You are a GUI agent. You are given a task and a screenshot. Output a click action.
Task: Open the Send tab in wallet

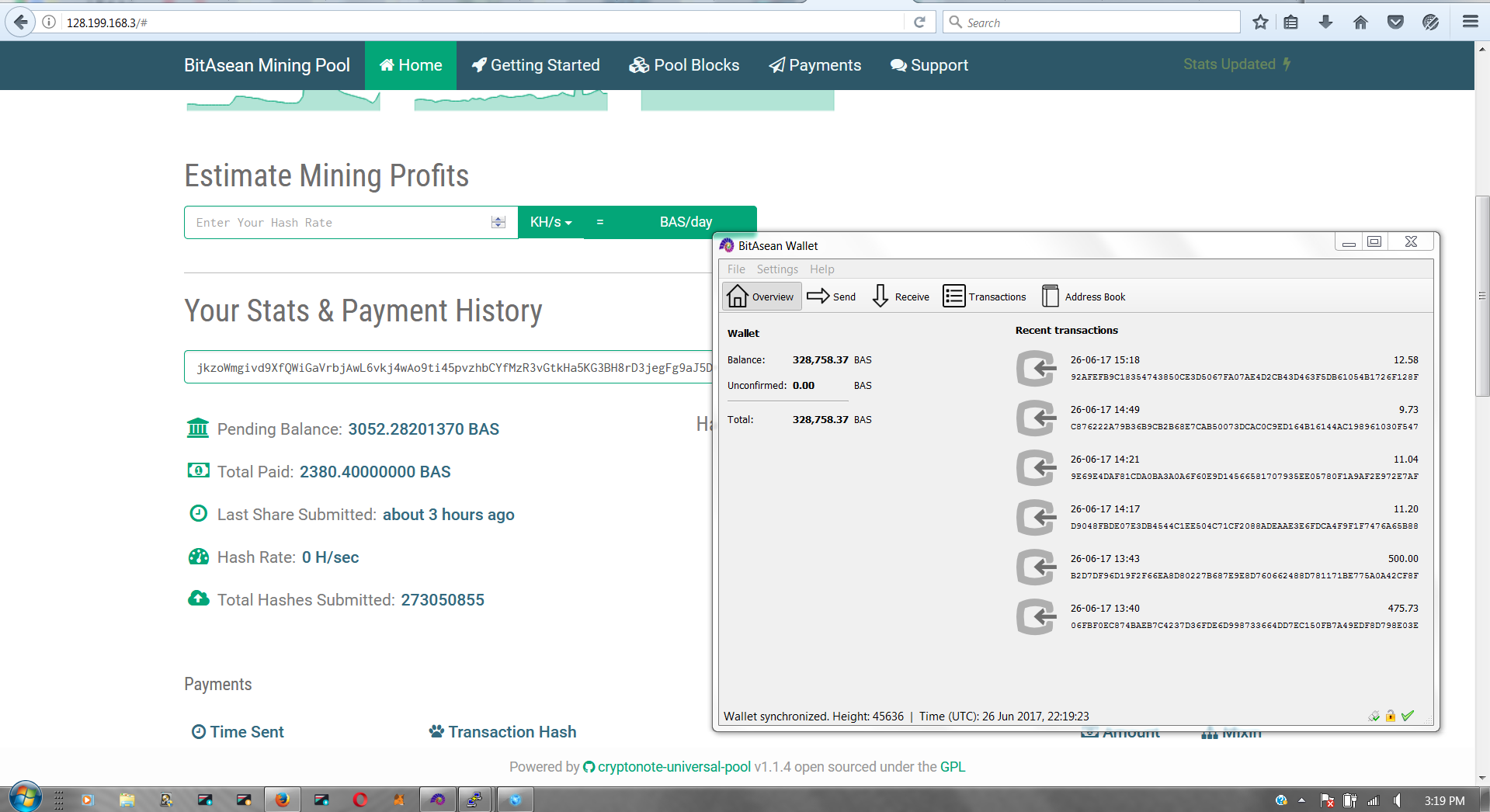click(832, 297)
